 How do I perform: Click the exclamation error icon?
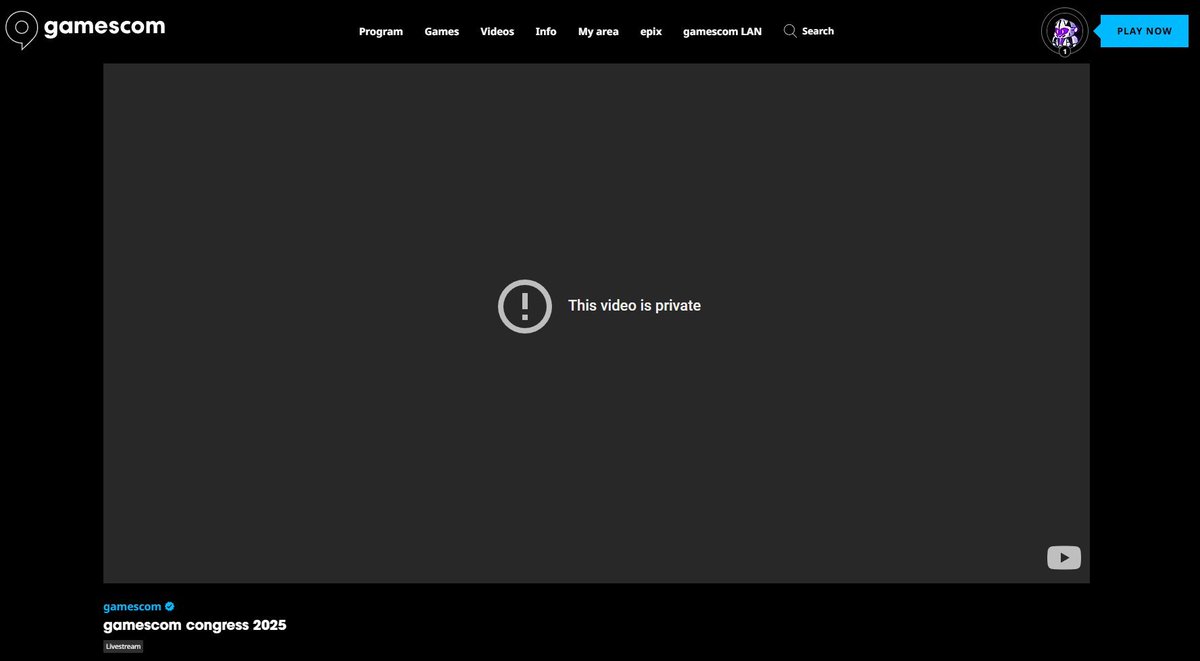(x=525, y=306)
